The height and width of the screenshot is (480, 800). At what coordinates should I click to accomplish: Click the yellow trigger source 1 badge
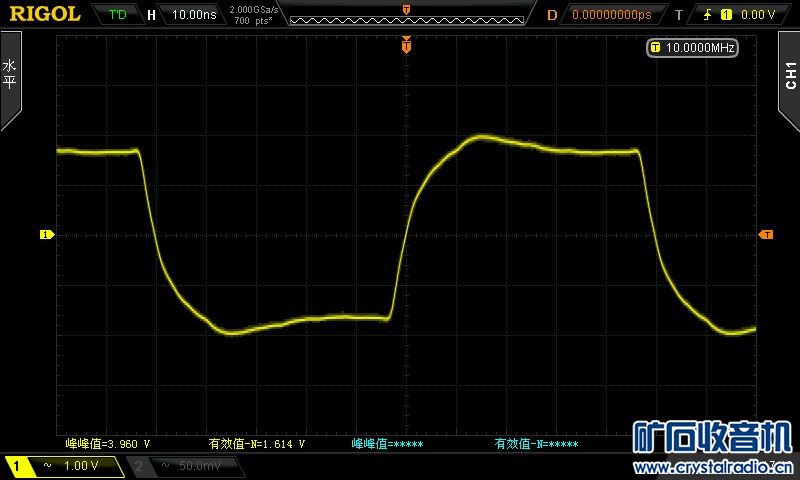[x=726, y=14]
